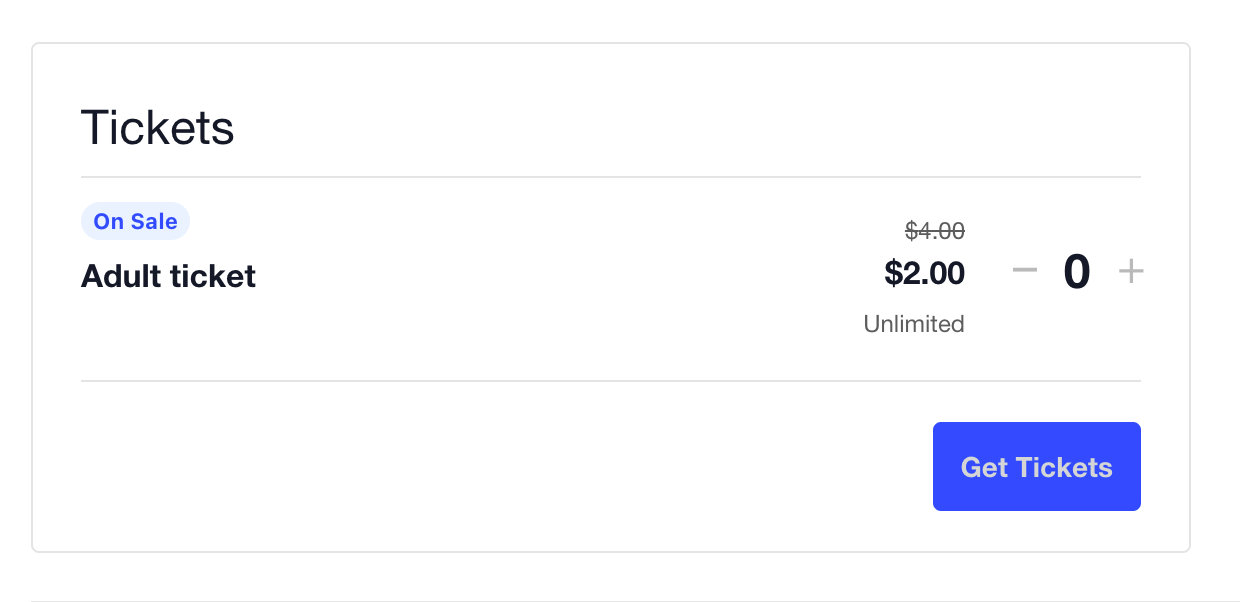Click the discounted price $2.00
Viewport: 1240px width, 602px height.
click(x=924, y=273)
